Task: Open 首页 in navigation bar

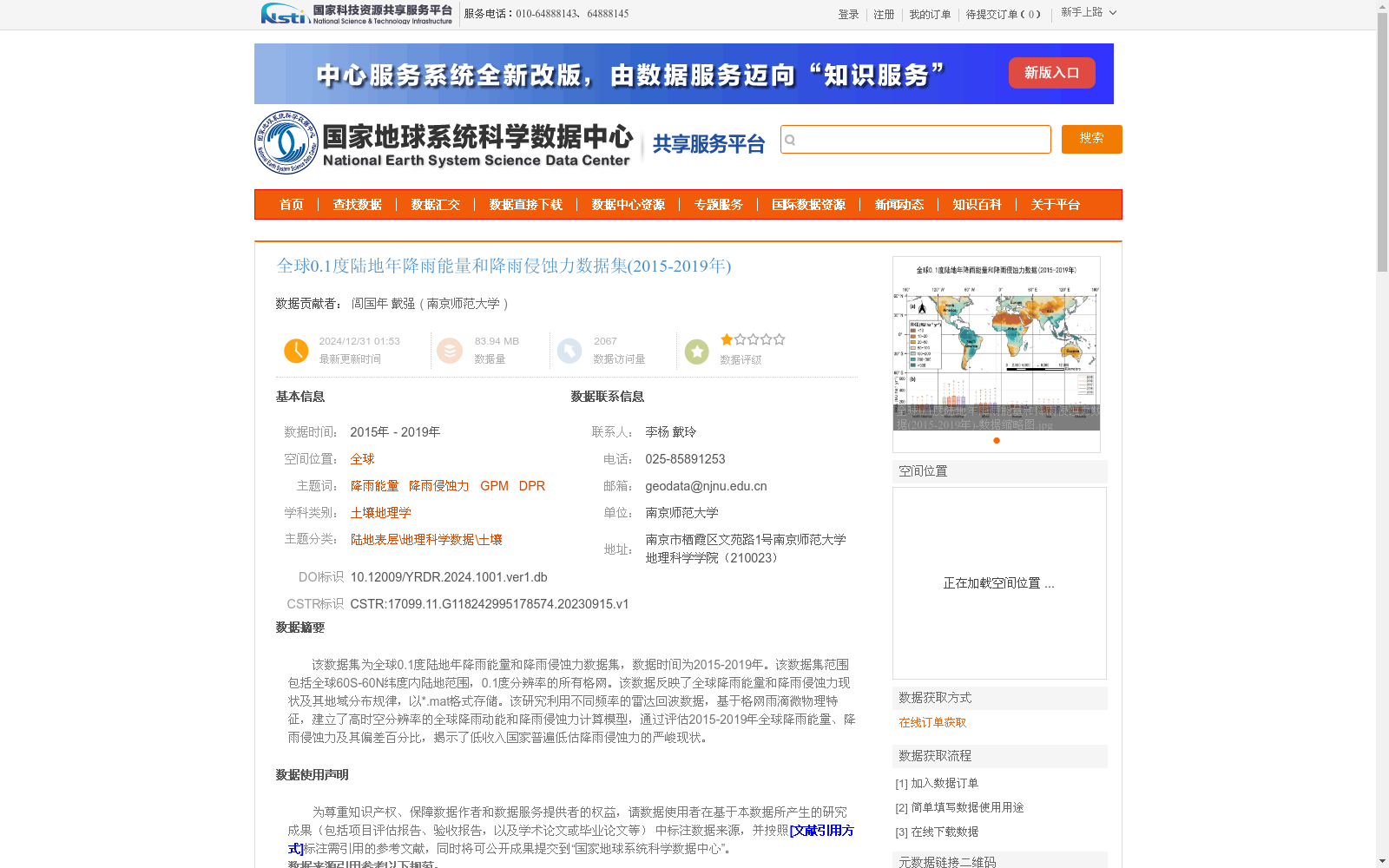Action: (x=292, y=205)
